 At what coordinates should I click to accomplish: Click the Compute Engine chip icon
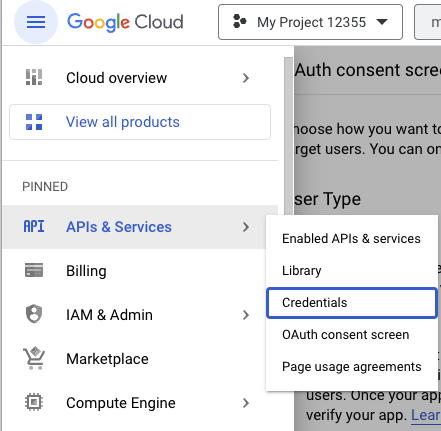(x=34, y=402)
